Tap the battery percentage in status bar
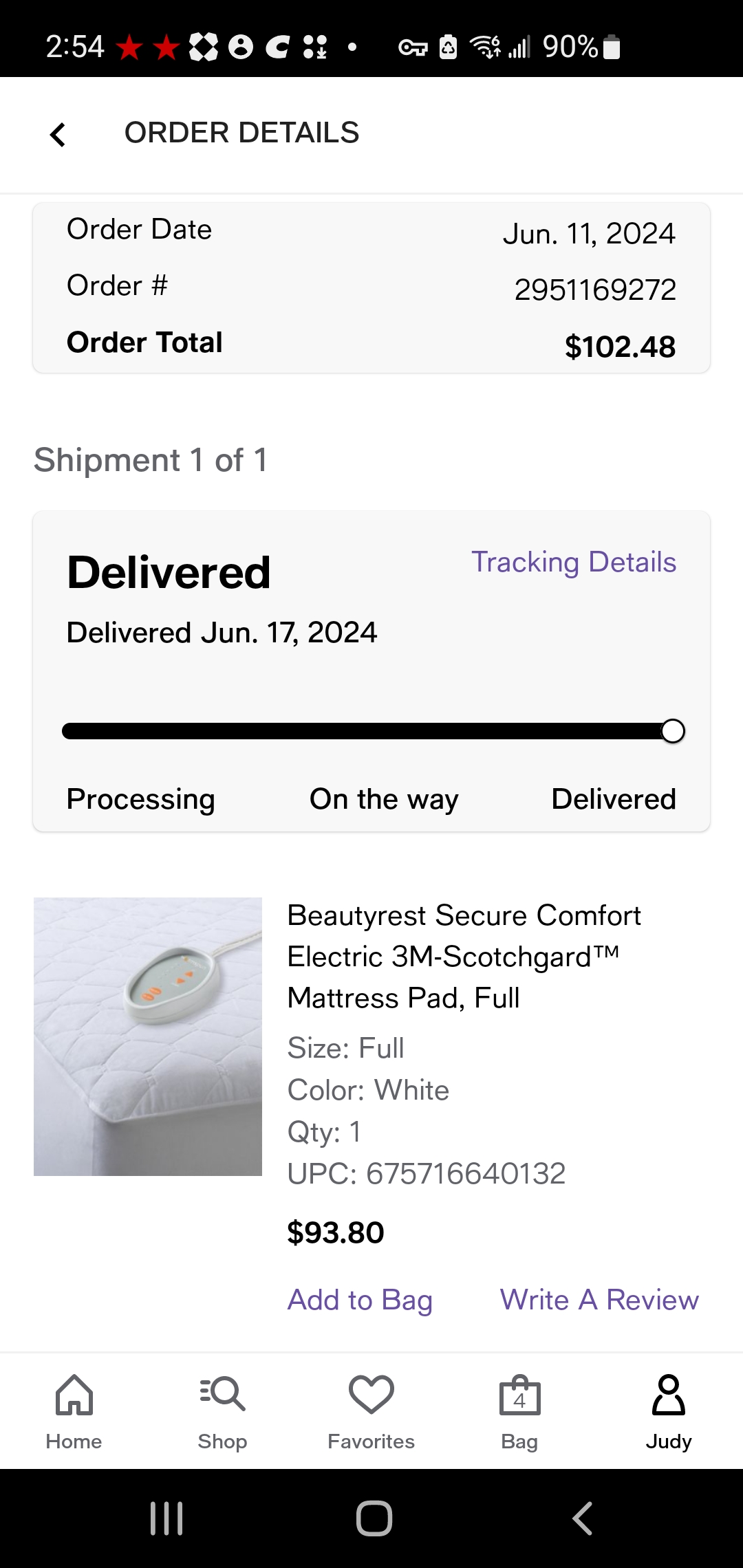This screenshot has height=1568, width=743. [x=570, y=47]
